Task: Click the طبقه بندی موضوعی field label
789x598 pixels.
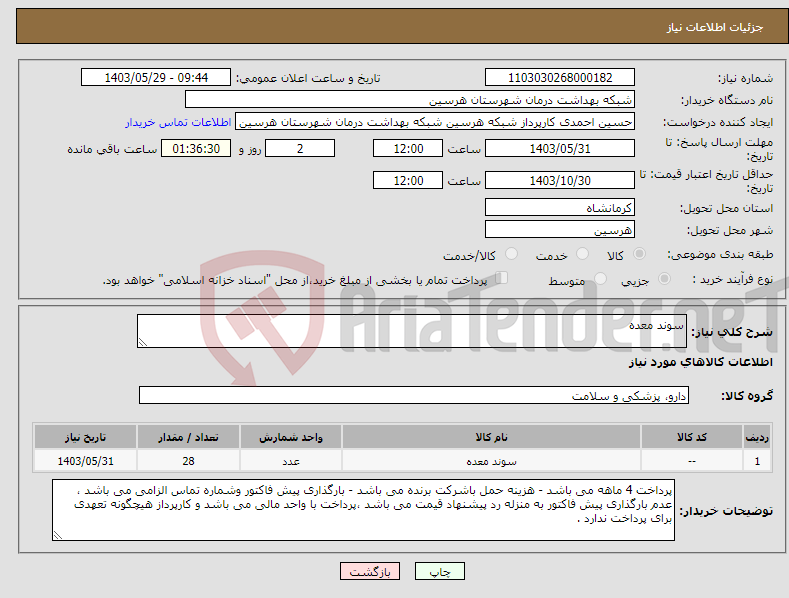Action: (721, 255)
